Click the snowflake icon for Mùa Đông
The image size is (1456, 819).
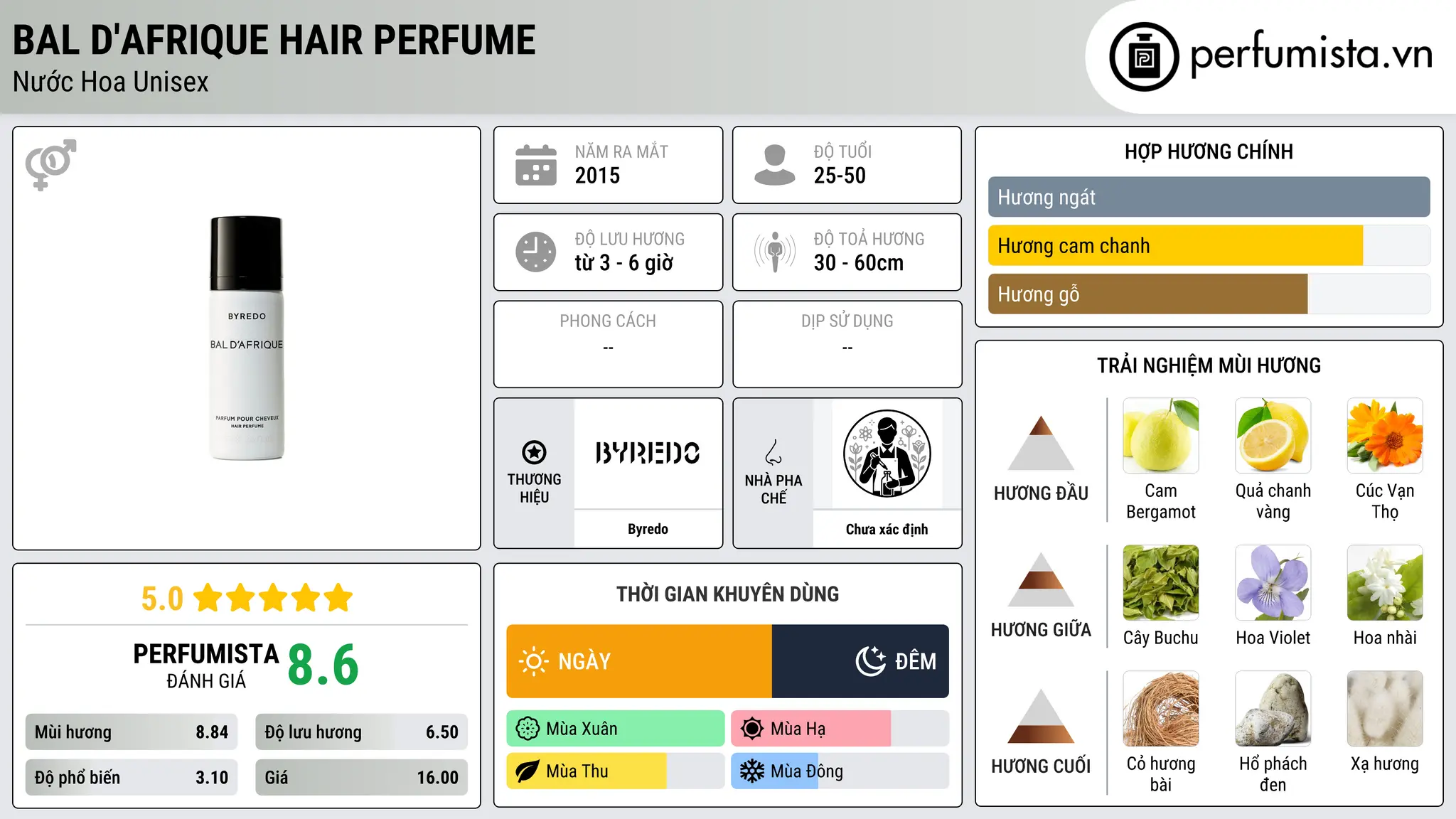(752, 771)
